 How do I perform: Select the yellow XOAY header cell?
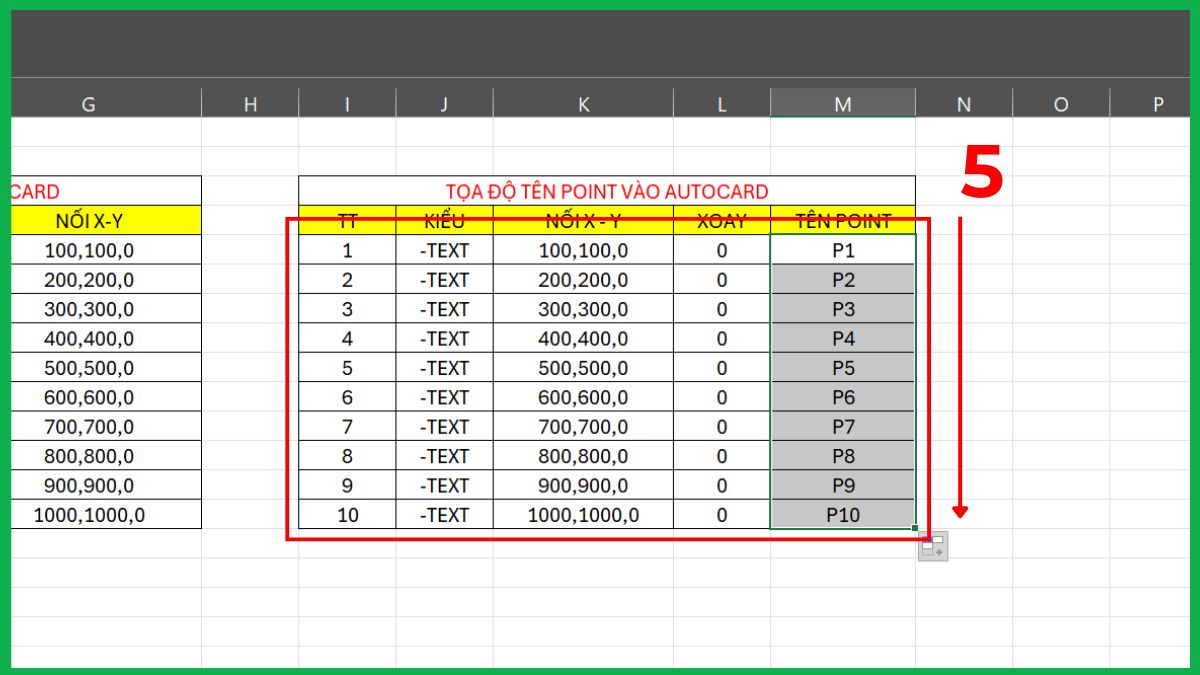click(722, 220)
